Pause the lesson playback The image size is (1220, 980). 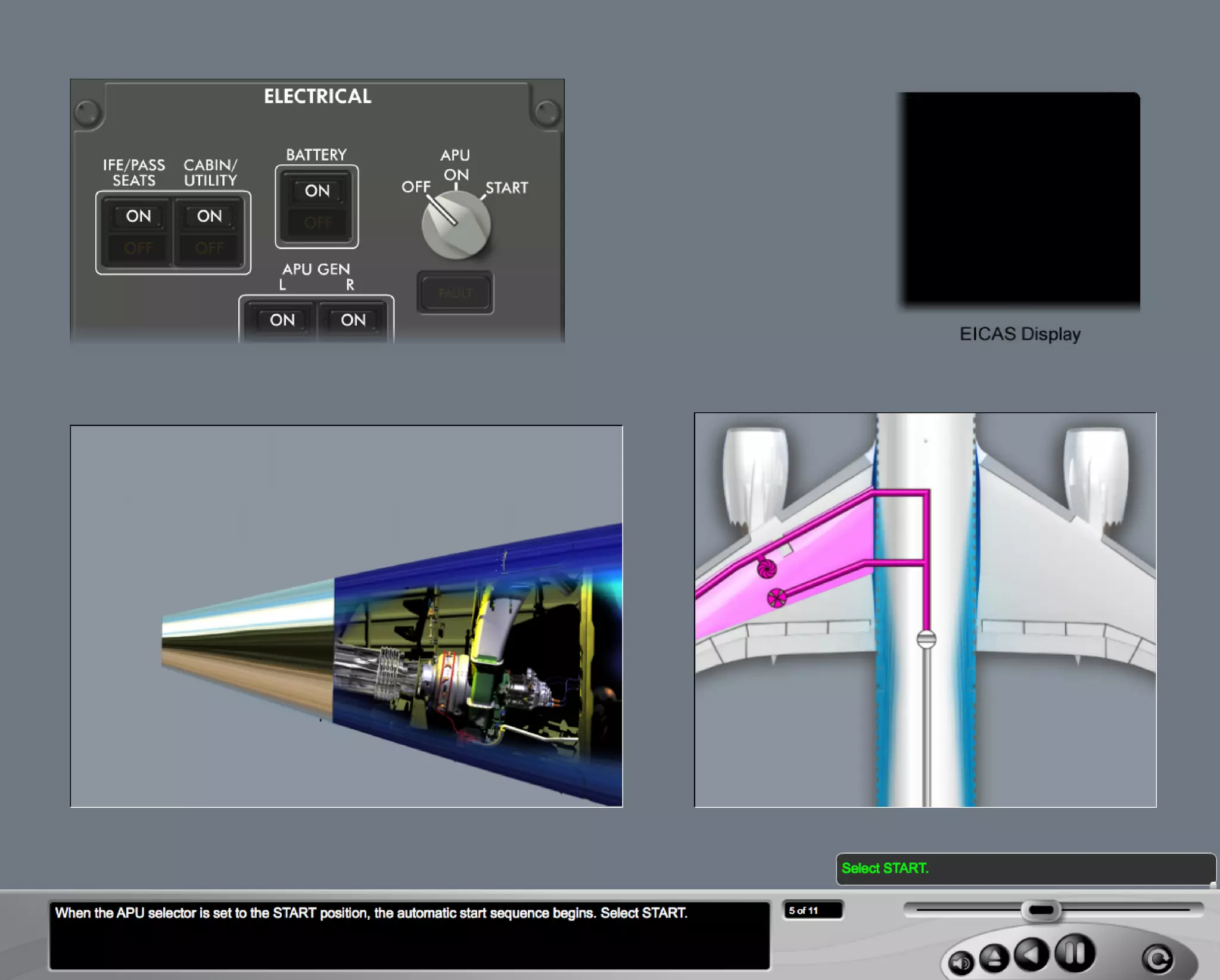[x=1075, y=953]
